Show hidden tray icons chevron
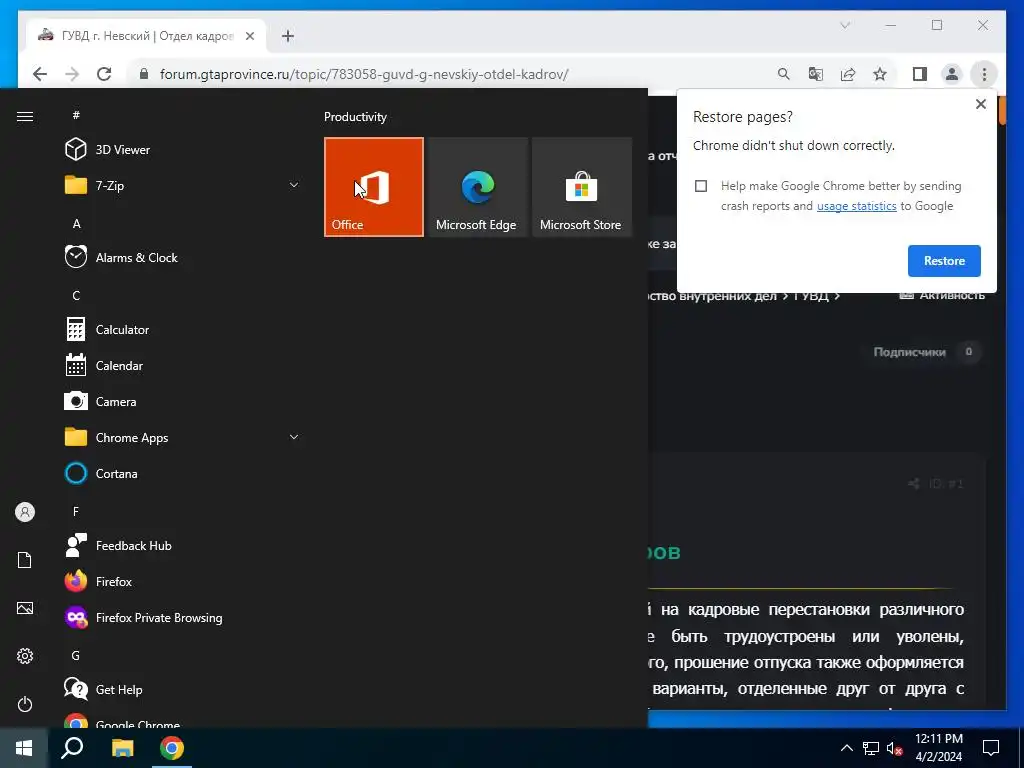The width and height of the screenshot is (1024, 768). pyautogui.click(x=846, y=748)
